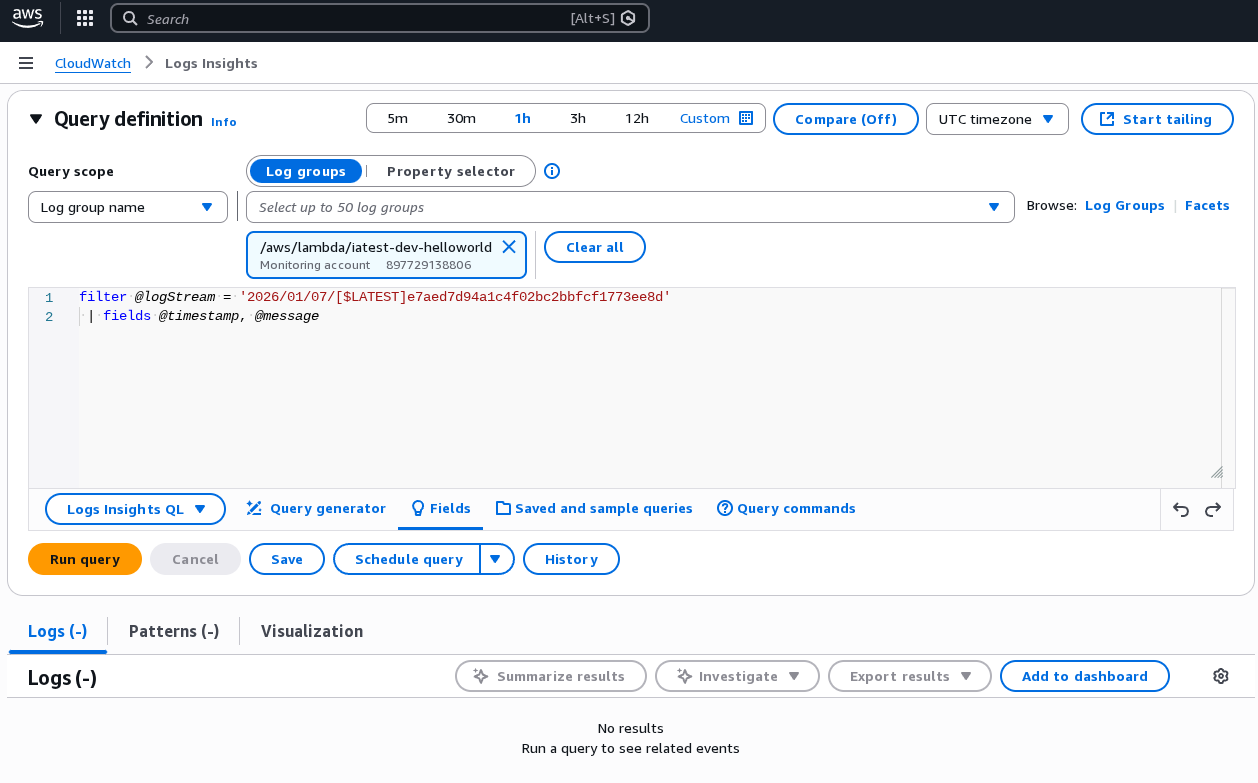This screenshot has height=783, width=1258.
Task: Click the query editor resize handle
Action: coord(1216,472)
